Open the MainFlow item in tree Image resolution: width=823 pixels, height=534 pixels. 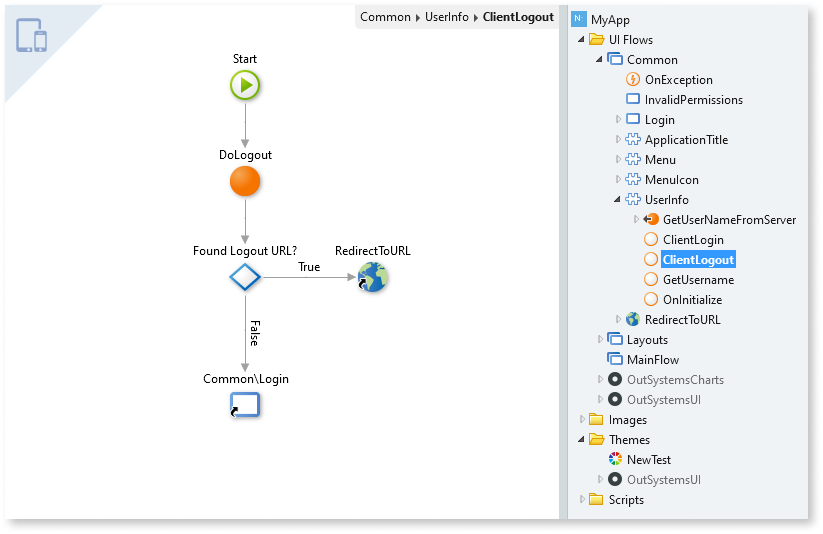(x=652, y=360)
